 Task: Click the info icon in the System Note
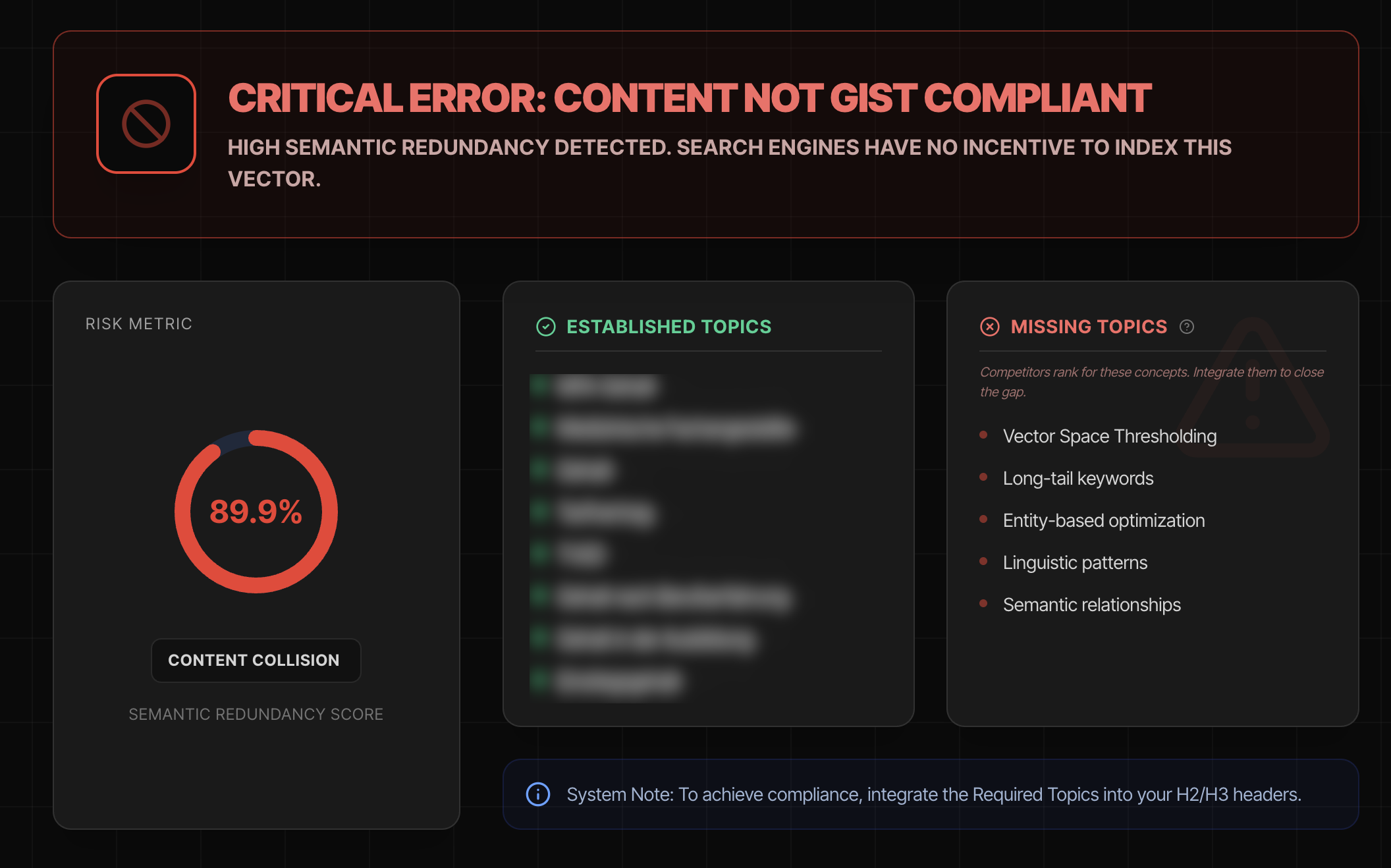[x=538, y=794]
